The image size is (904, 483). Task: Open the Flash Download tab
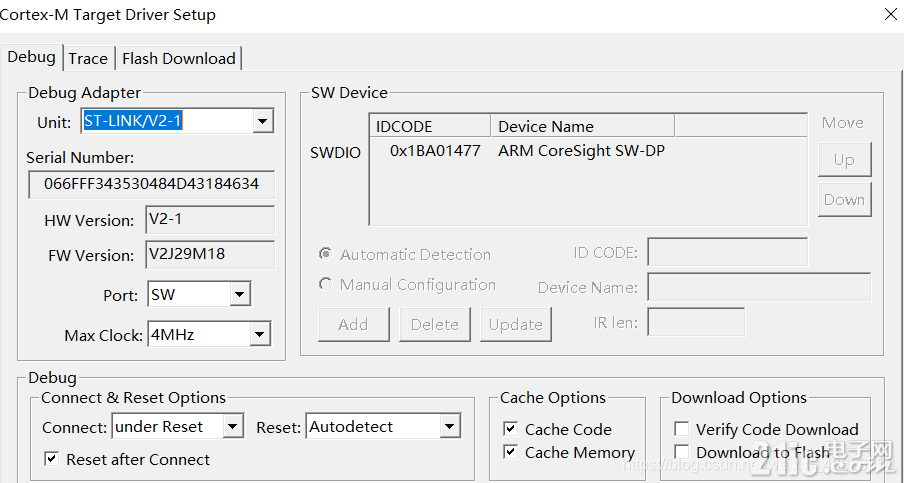179,59
